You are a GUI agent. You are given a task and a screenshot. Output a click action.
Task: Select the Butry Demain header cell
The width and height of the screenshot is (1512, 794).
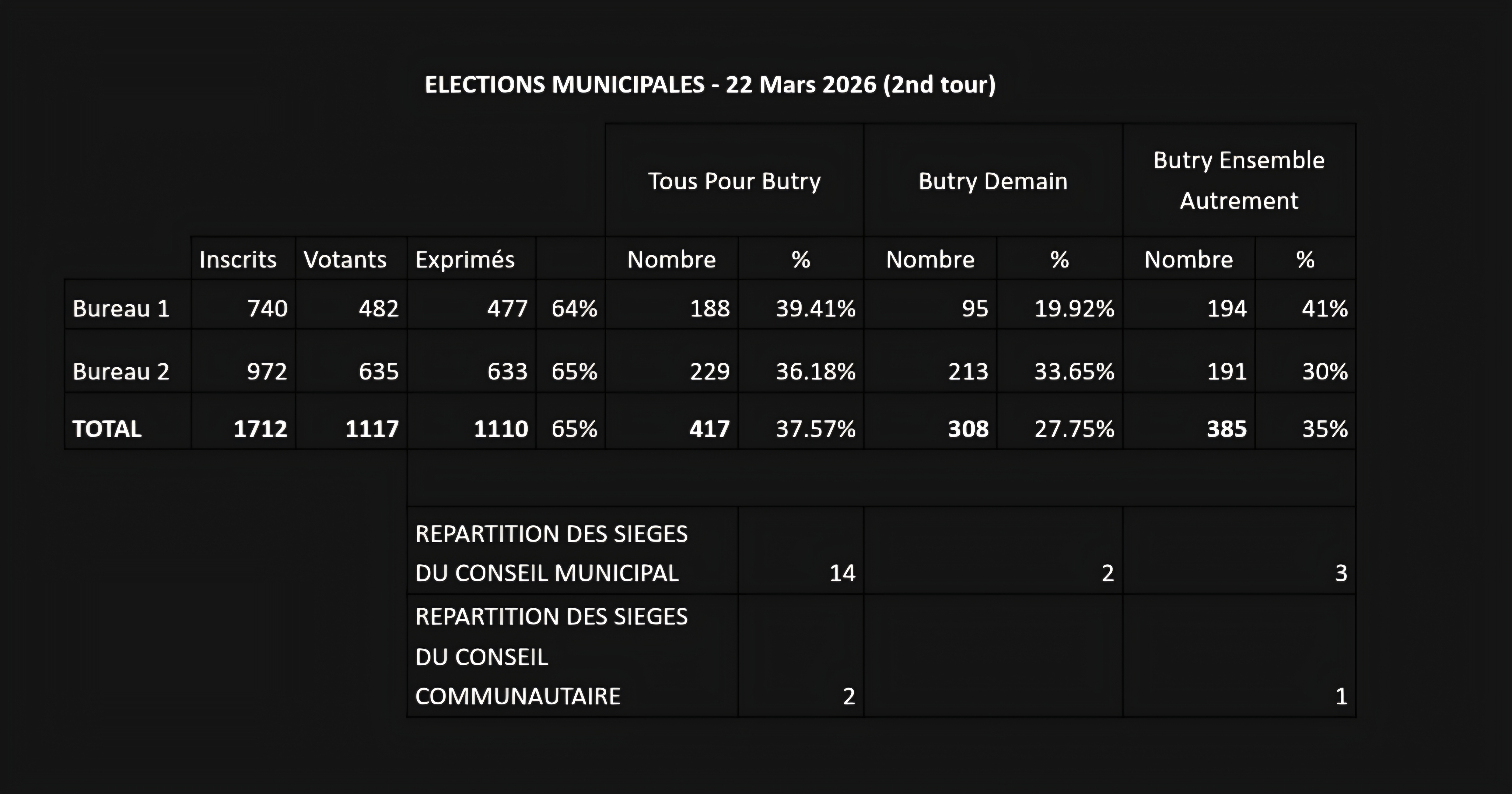coord(993,181)
